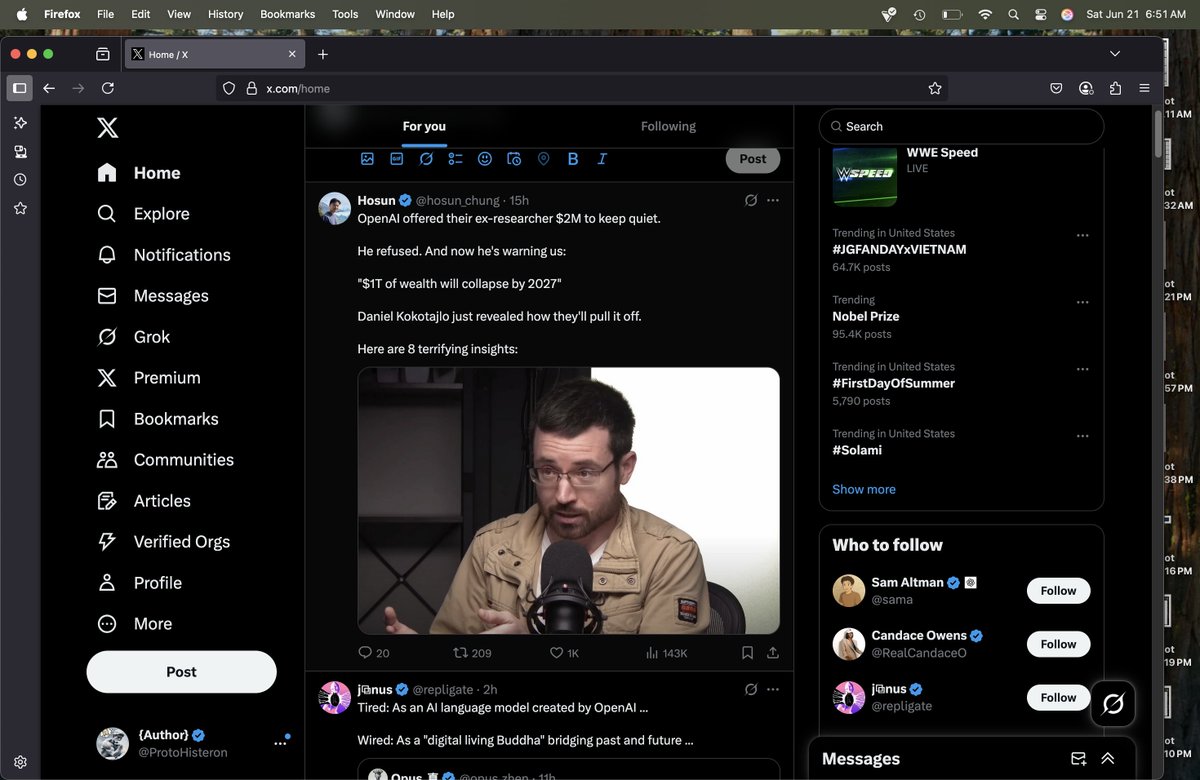Add a GIF to the post
This screenshot has width=1200, height=780.
tap(396, 159)
